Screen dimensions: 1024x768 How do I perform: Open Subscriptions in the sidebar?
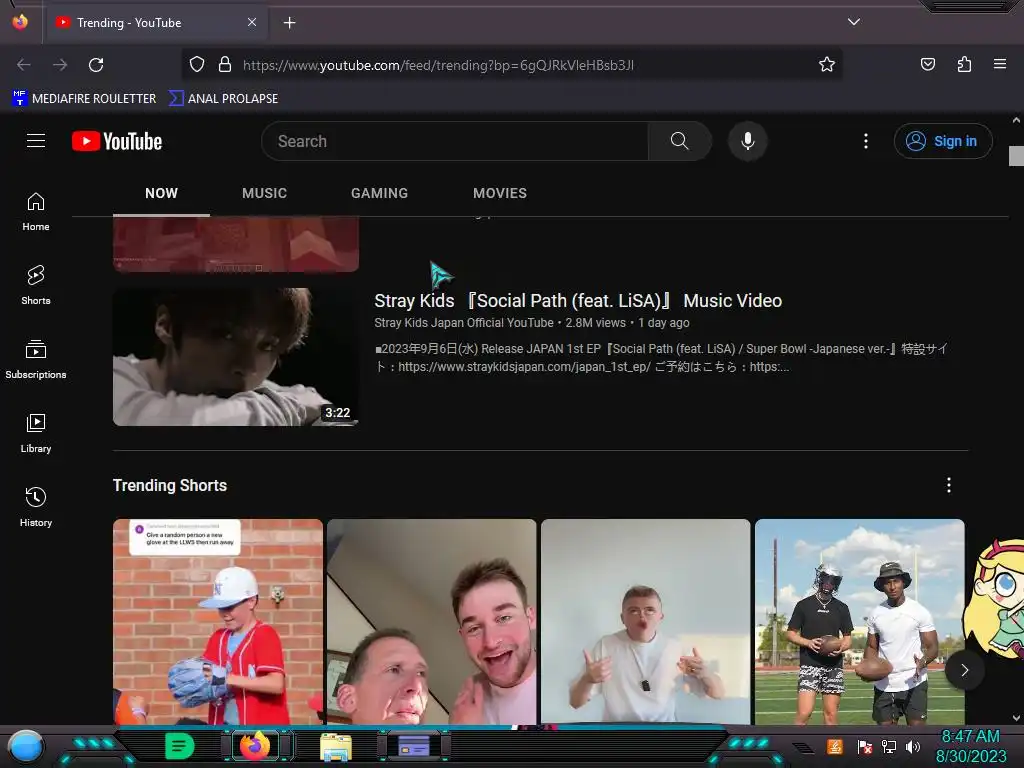point(36,360)
